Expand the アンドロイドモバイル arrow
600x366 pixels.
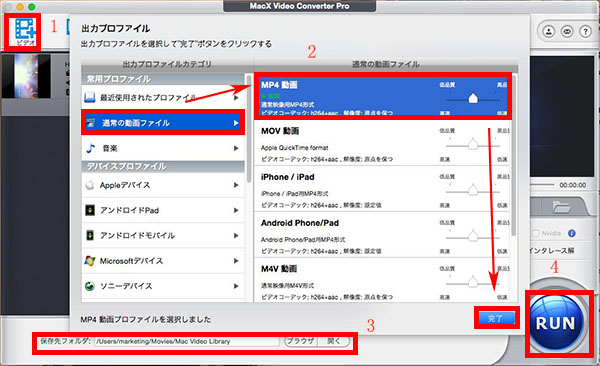[236, 235]
